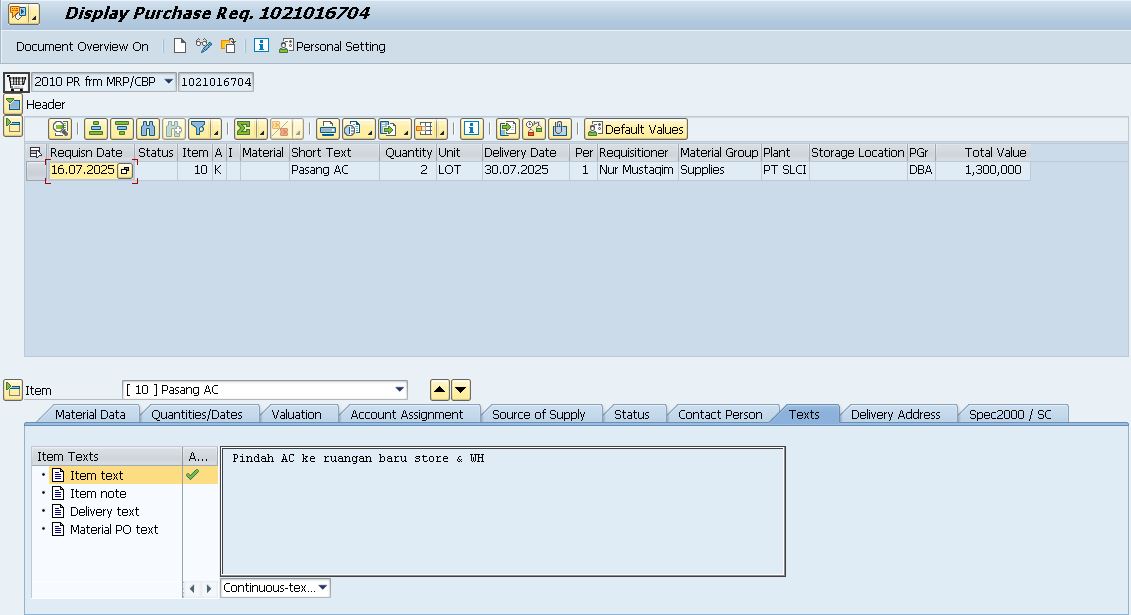This screenshot has width=1131, height=615.
Task: Click the Create new document icon
Action: pos(180,46)
